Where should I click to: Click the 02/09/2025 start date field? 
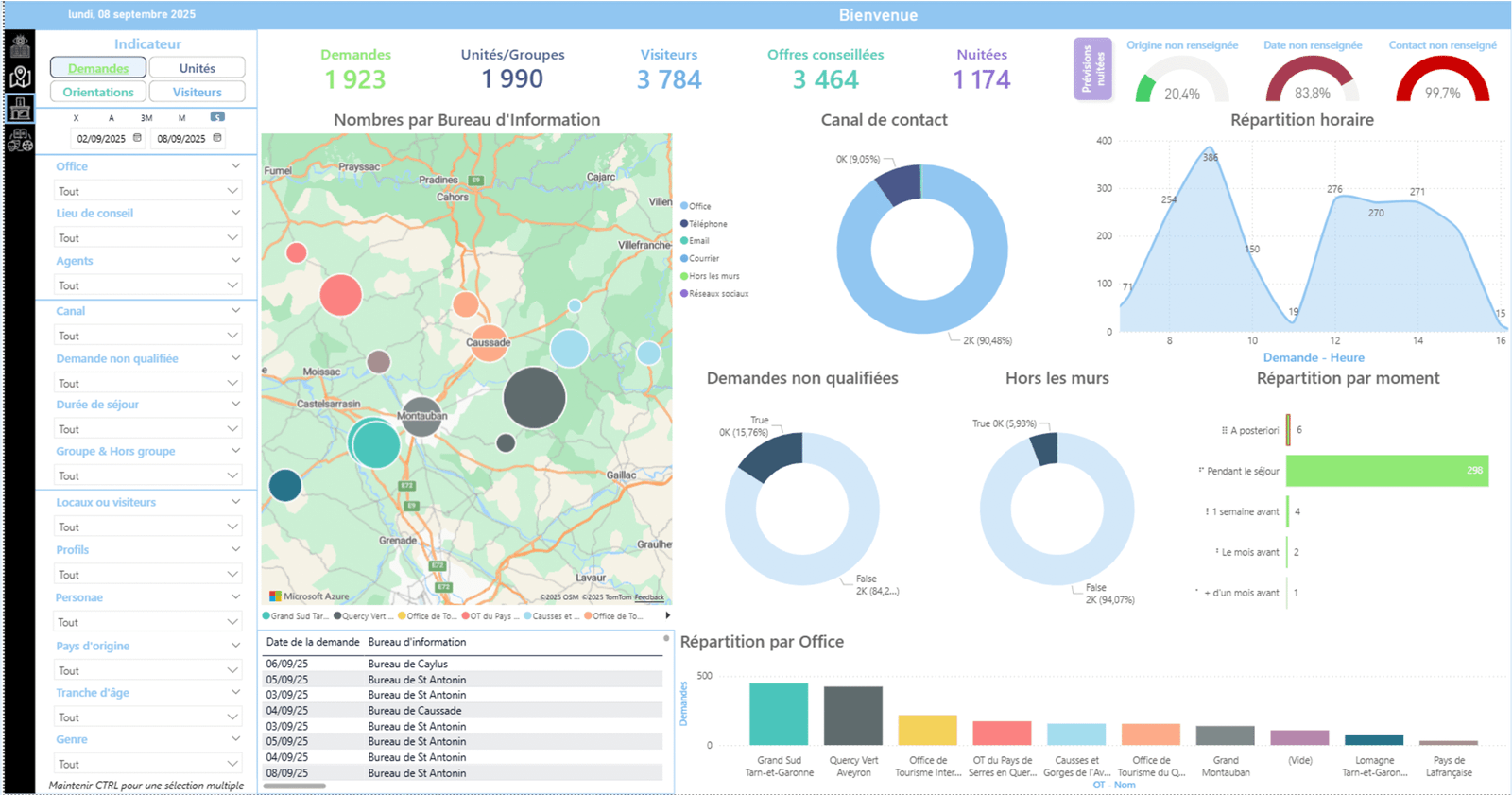[101, 139]
